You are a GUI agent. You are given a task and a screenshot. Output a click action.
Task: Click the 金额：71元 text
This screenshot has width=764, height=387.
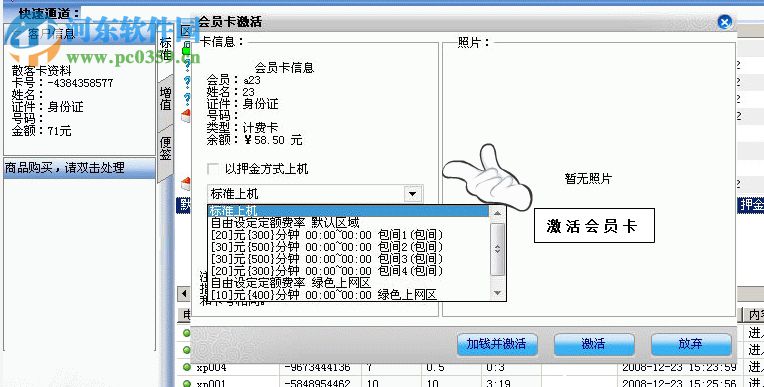[41, 131]
